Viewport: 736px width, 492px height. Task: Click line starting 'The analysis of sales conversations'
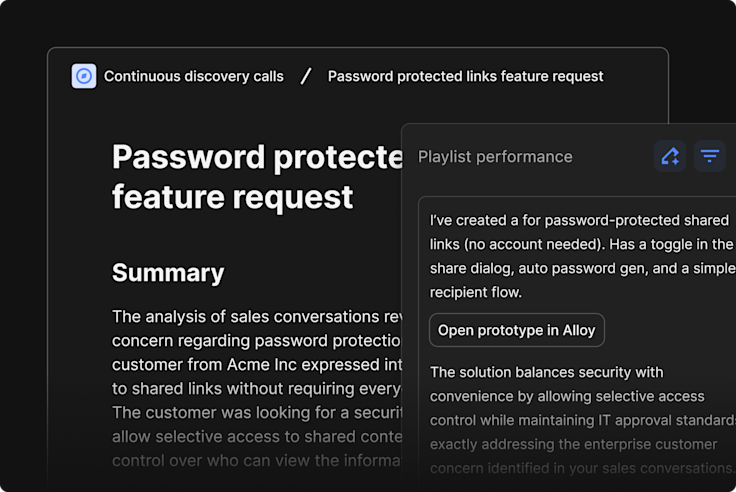(x=257, y=316)
